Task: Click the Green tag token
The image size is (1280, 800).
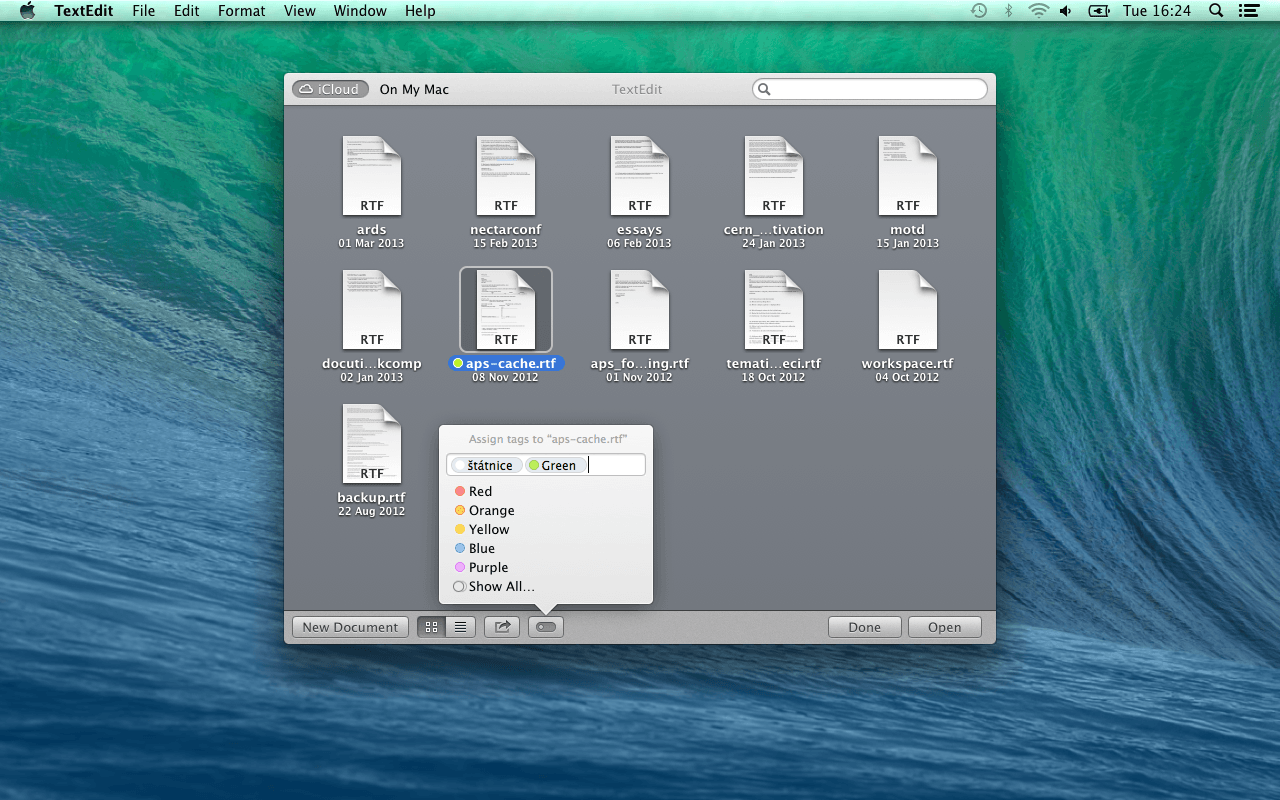Action: (x=556, y=465)
